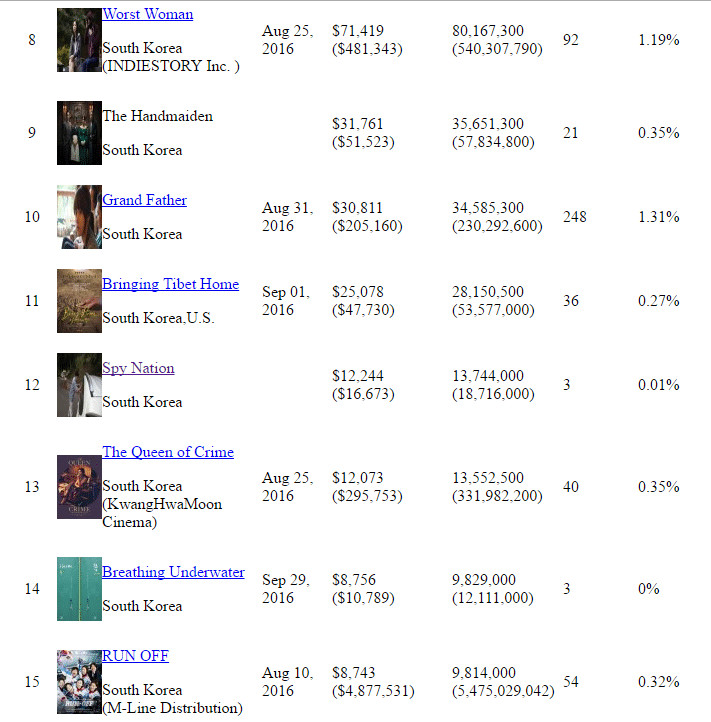Open the RUN OFF poster image
Screen dimensions: 711x722
coord(79,682)
